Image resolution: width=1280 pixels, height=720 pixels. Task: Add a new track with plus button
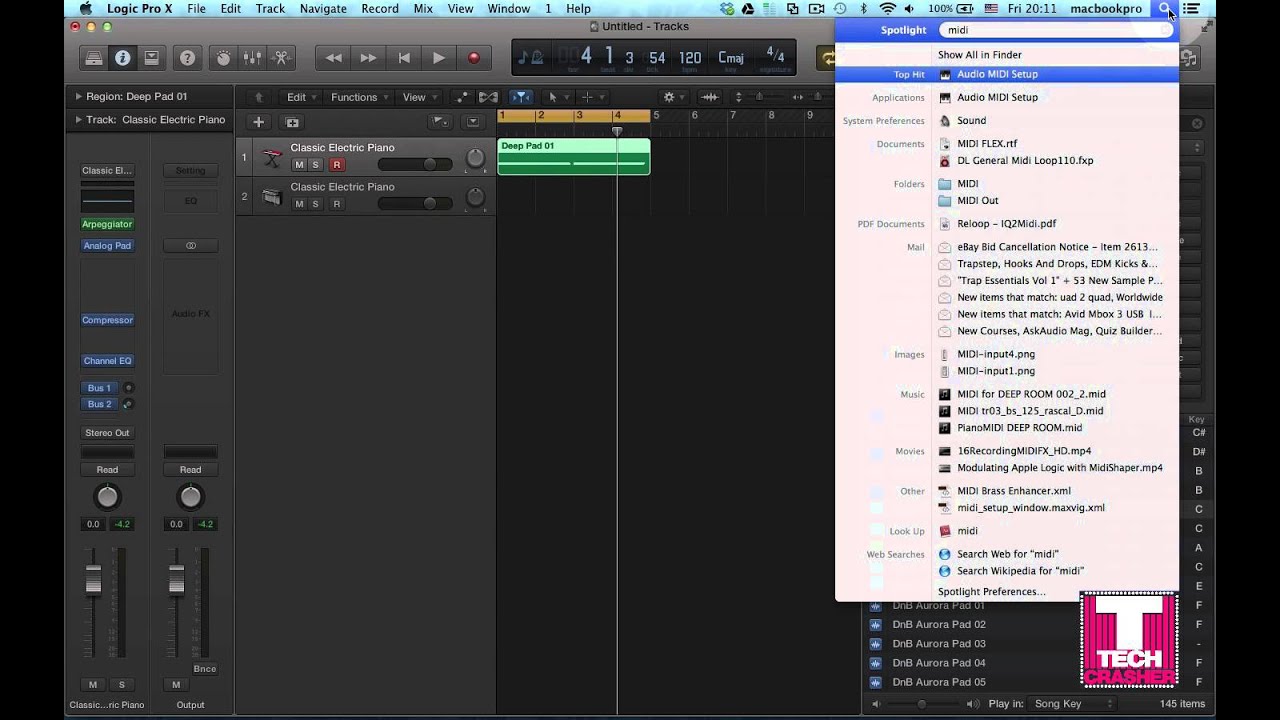click(258, 122)
